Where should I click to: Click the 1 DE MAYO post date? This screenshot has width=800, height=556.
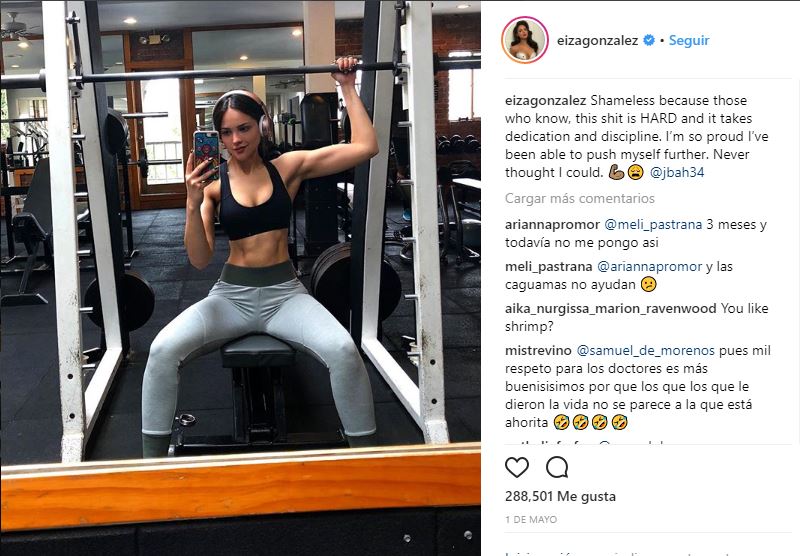click(531, 519)
